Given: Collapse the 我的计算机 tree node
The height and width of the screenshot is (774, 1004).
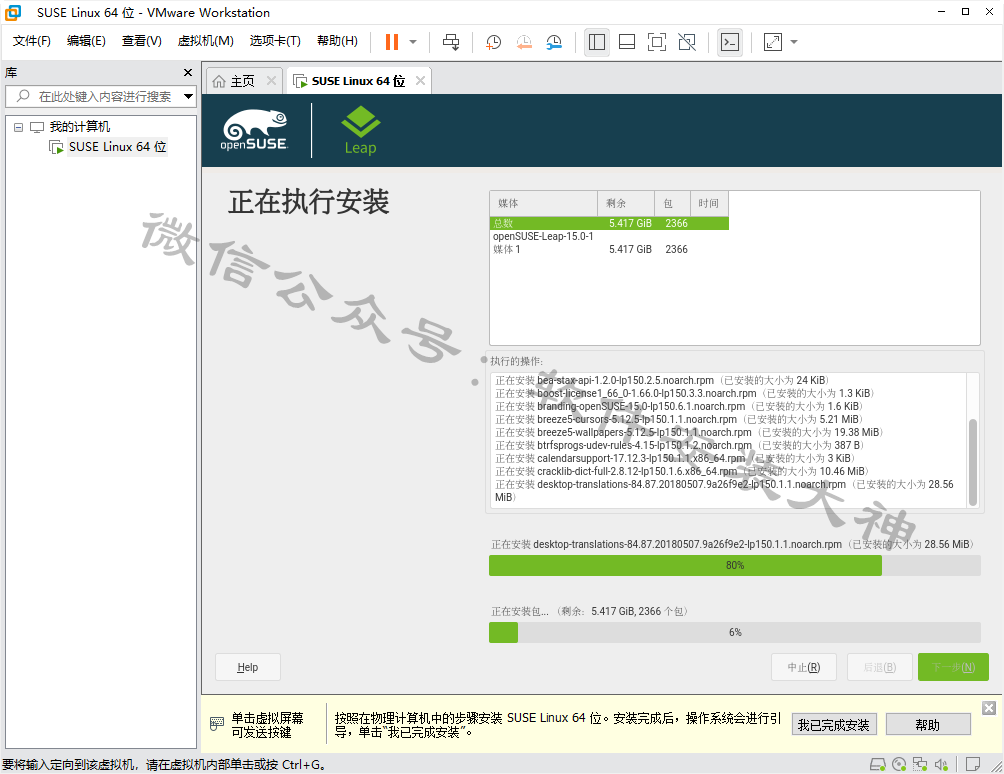Looking at the screenshot, I should click(19, 127).
